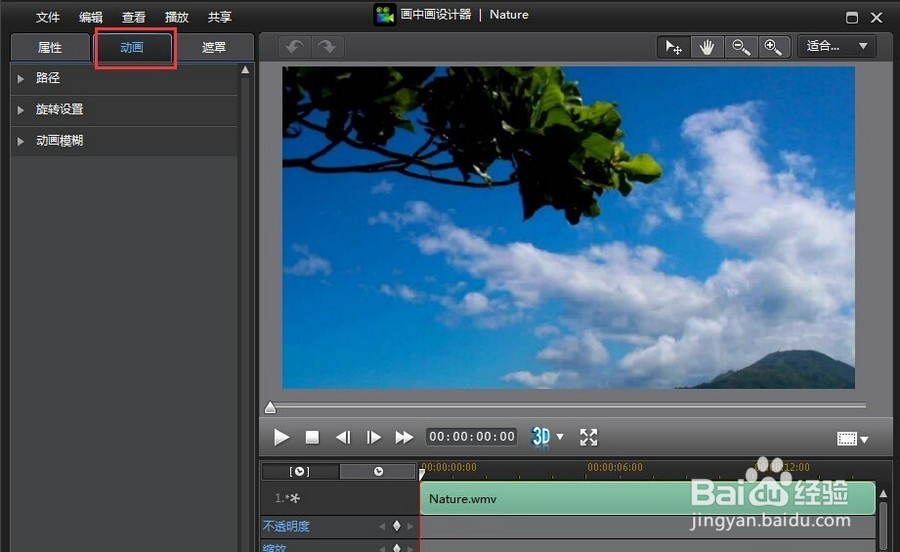Viewport: 900px width, 552px height.
Task: Click the fast forward button
Action: (x=404, y=437)
